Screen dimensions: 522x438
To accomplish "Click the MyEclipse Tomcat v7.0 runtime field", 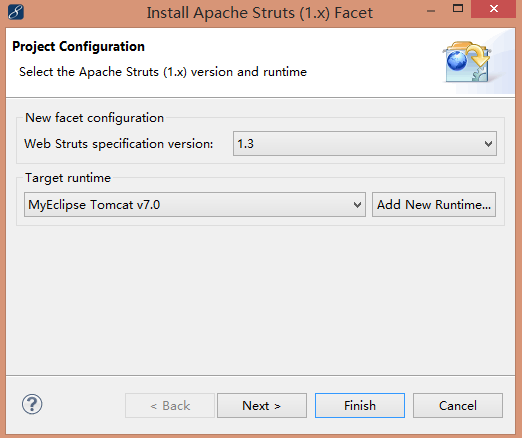I will point(195,205).
